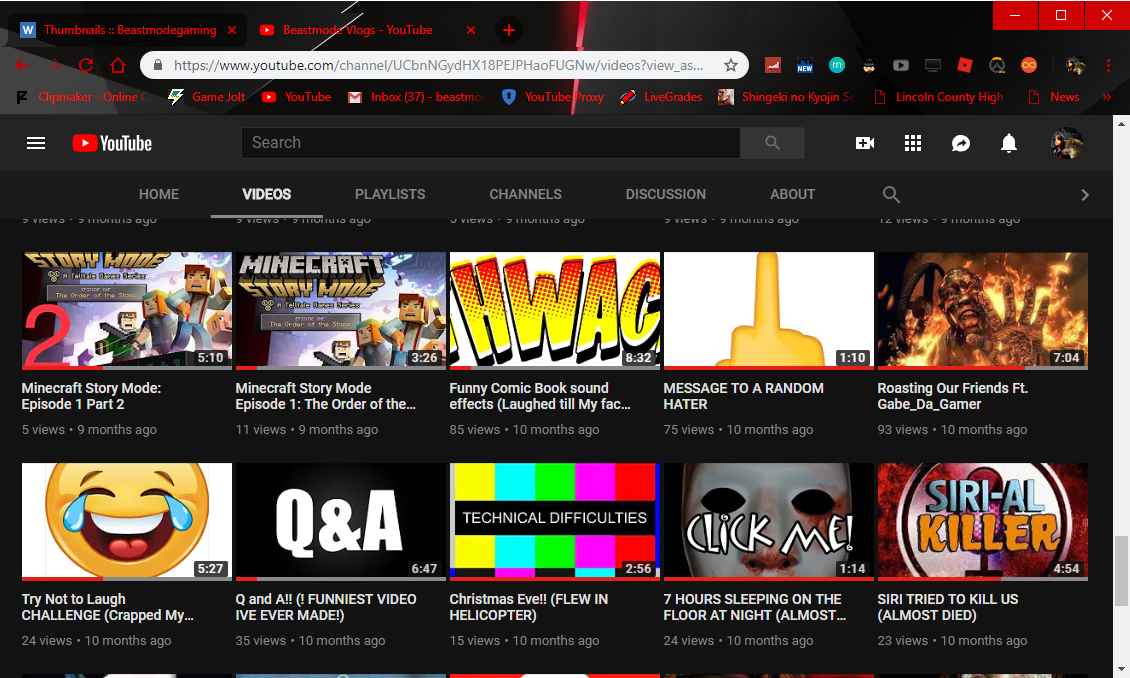Open the YouTube Proxy bookmark
The image size is (1130, 678).
(553, 97)
